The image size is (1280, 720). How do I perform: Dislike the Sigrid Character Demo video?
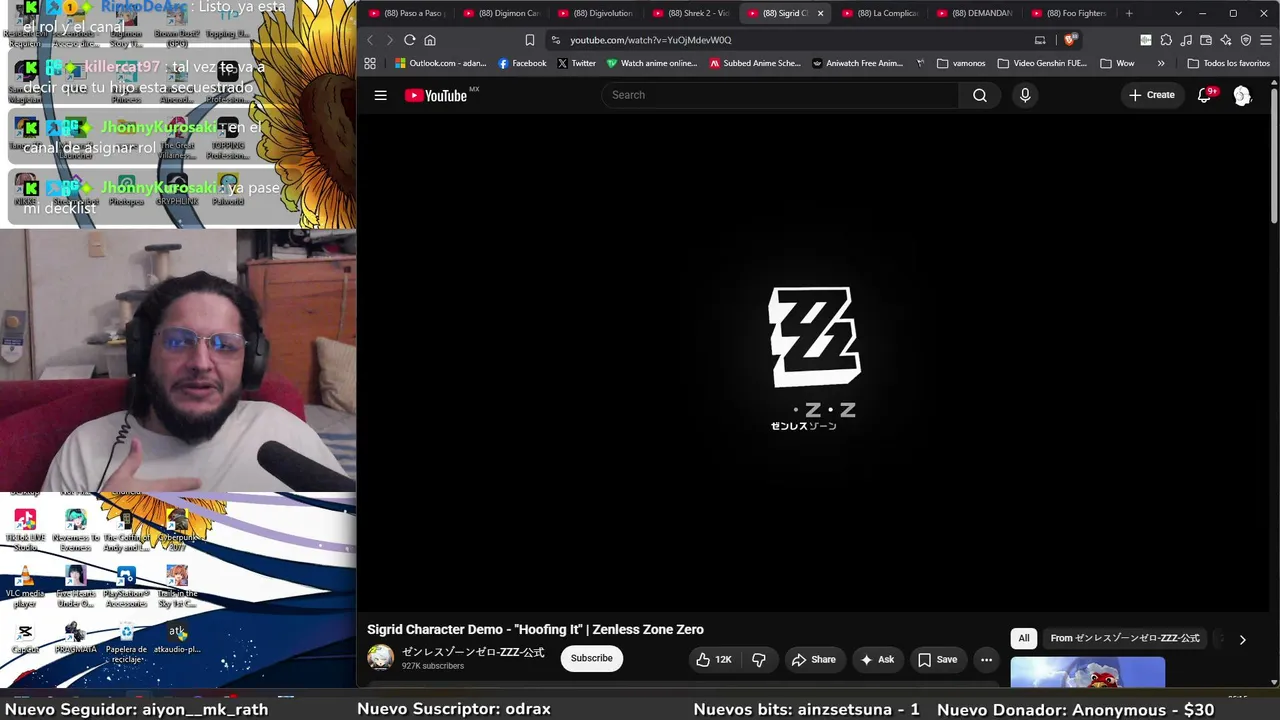[x=759, y=659]
